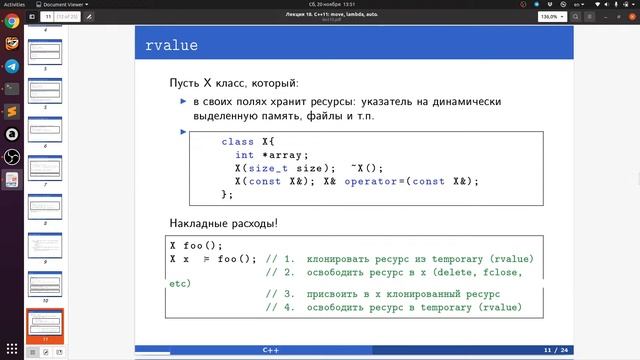
Task: Switch sidebar to thumbnails view button
Action: 33,352
